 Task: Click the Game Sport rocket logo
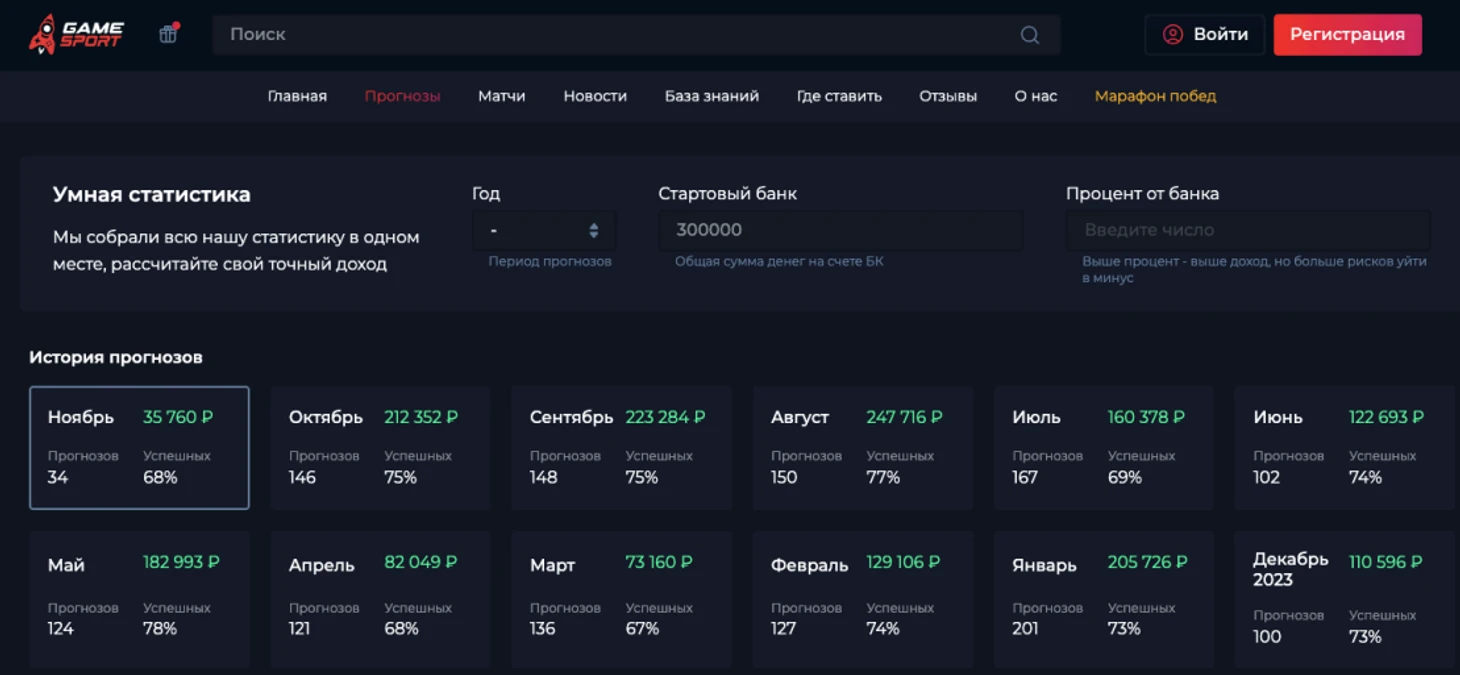pos(76,34)
